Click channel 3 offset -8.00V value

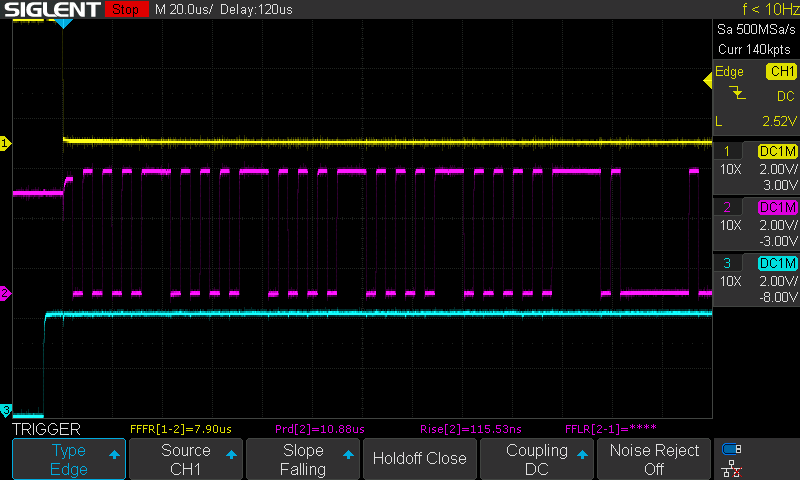[778, 297]
